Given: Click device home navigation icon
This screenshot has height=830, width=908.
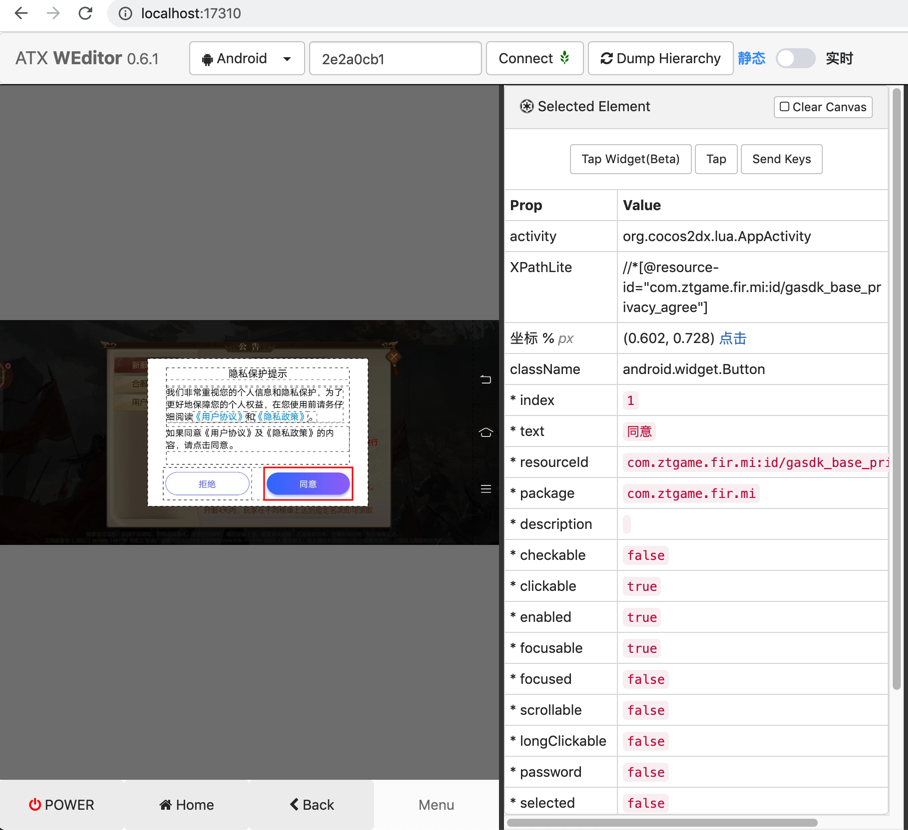Looking at the screenshot, I should (x=486, y=433).
